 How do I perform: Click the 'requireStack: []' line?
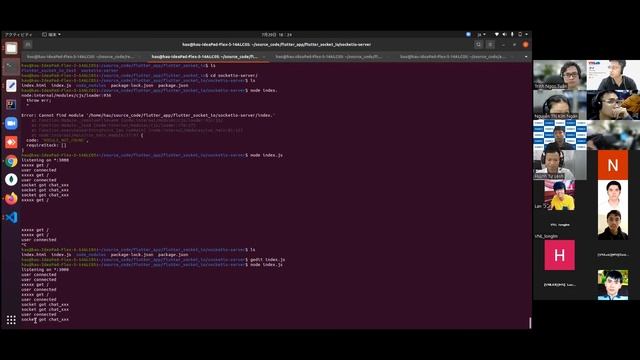click(x=46, y=145)
